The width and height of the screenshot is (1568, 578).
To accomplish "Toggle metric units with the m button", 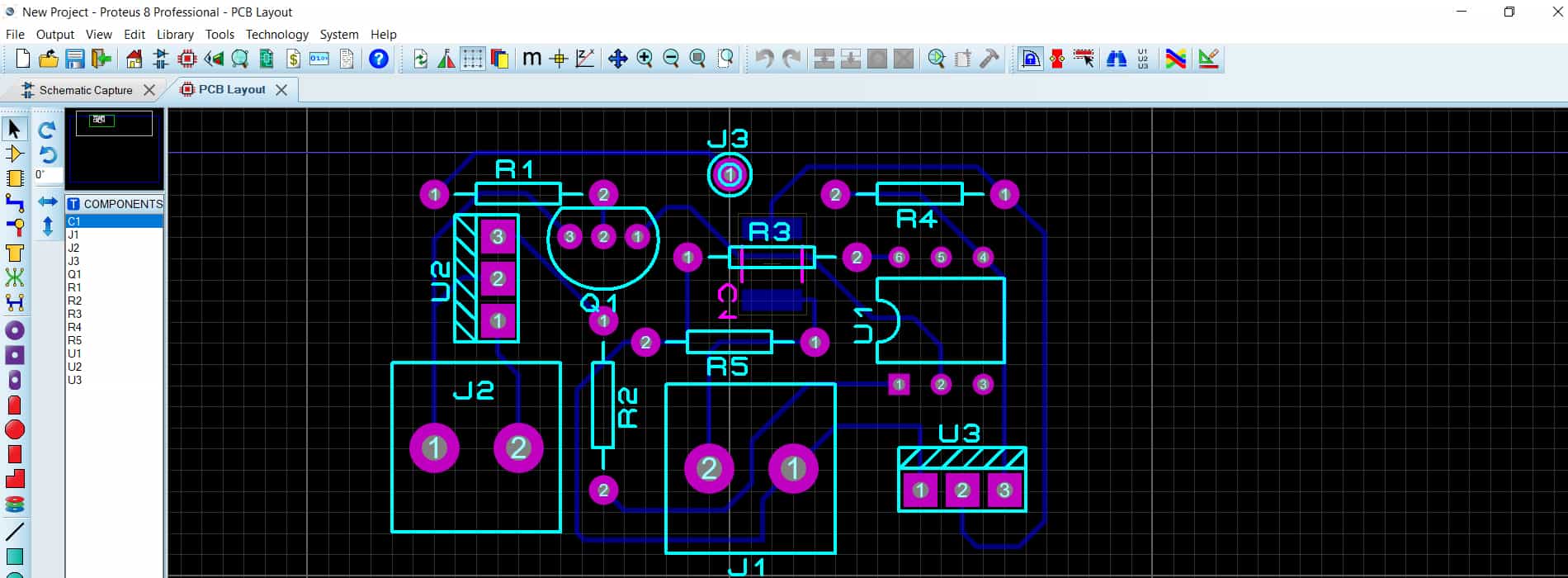I will [531, 59].
